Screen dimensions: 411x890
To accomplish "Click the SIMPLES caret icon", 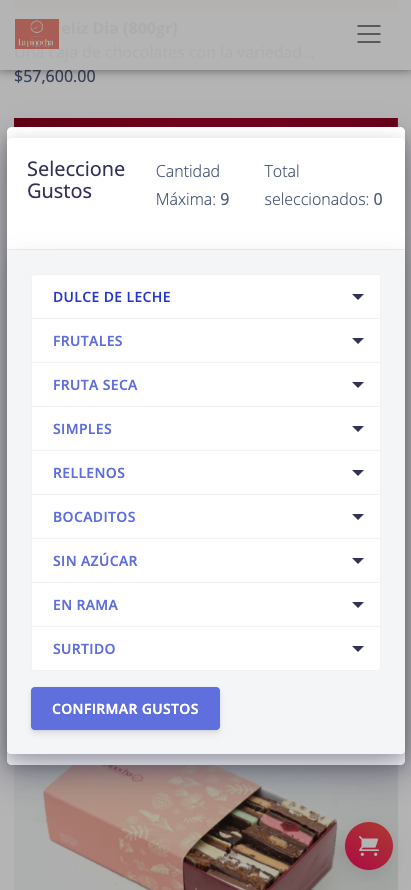I will click(358, 429).
